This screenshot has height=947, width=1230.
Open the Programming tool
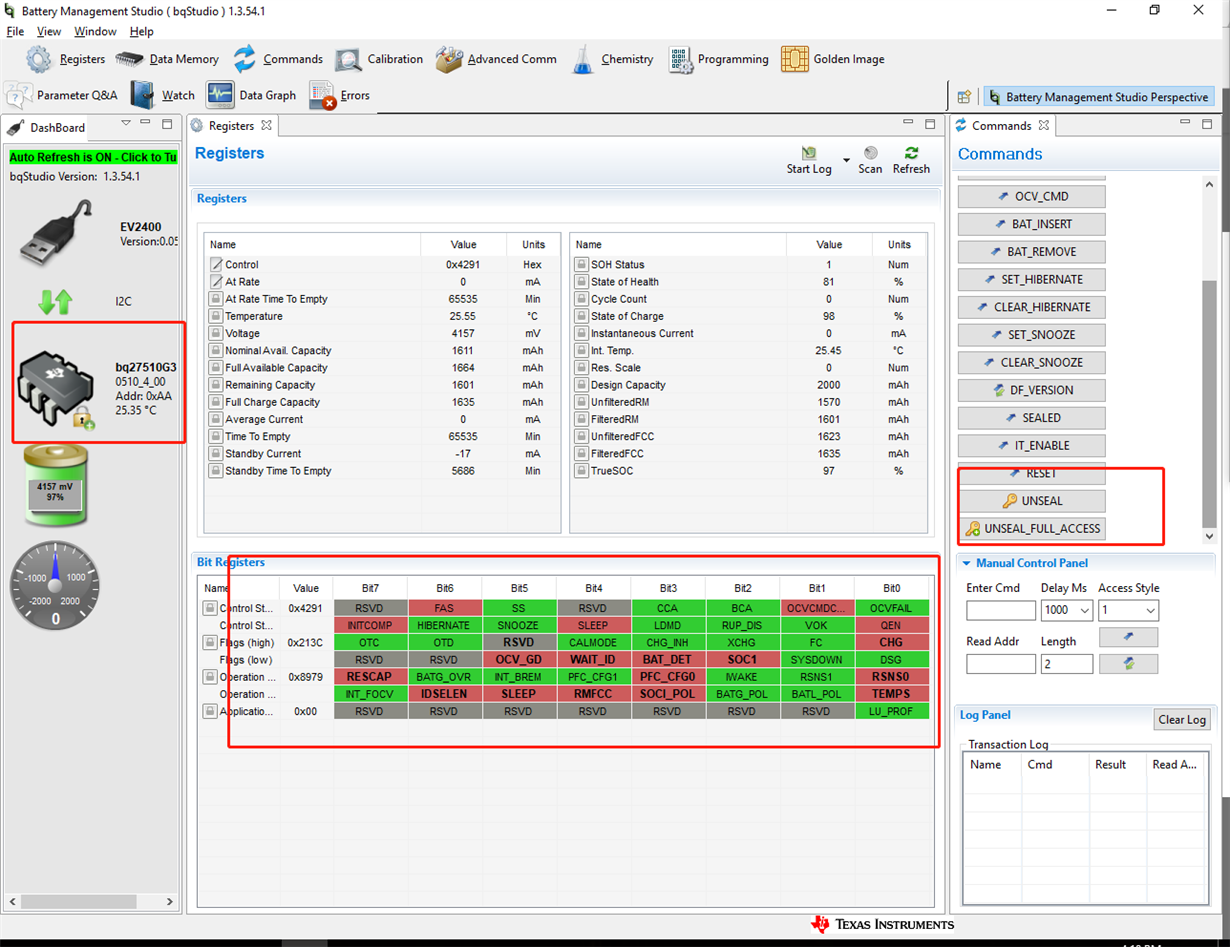(718, 59)
